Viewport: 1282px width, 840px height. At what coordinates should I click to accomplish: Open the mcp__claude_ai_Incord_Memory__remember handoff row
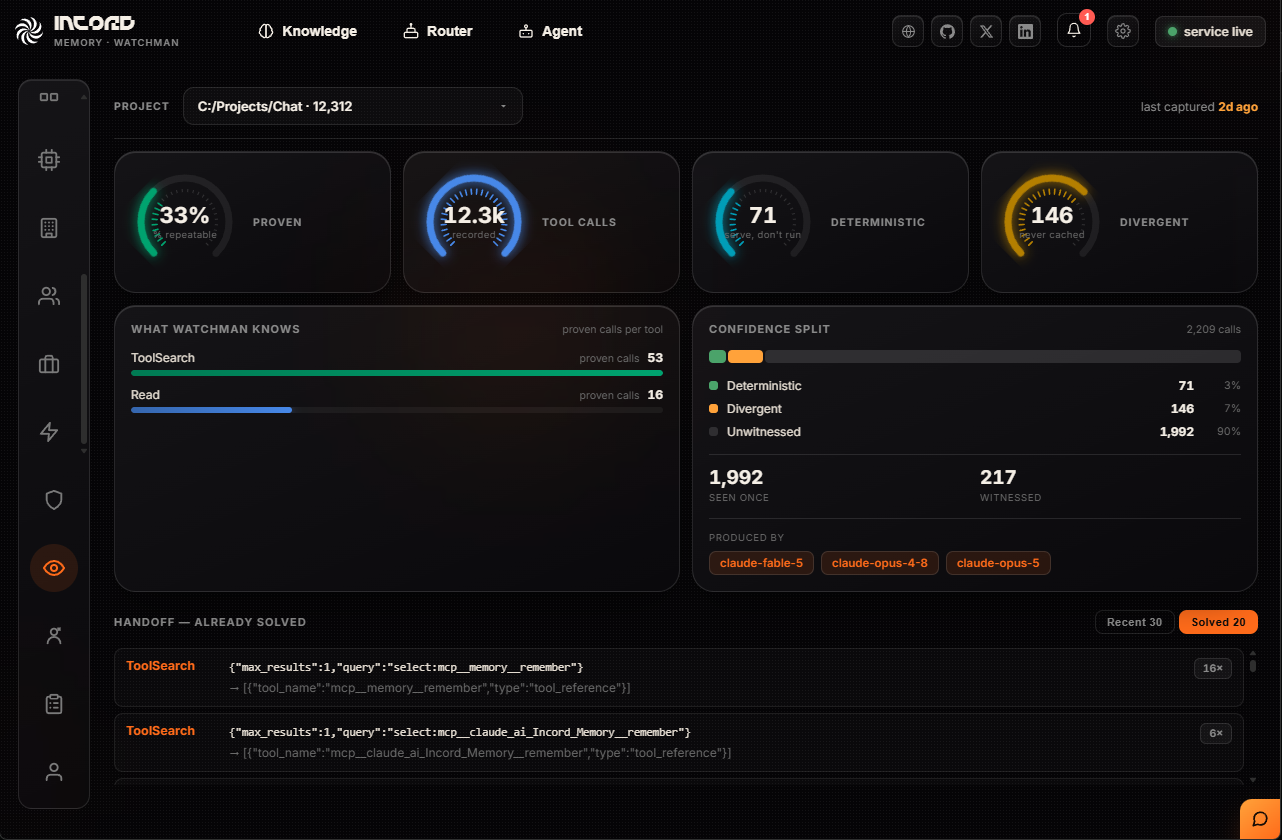679,742
